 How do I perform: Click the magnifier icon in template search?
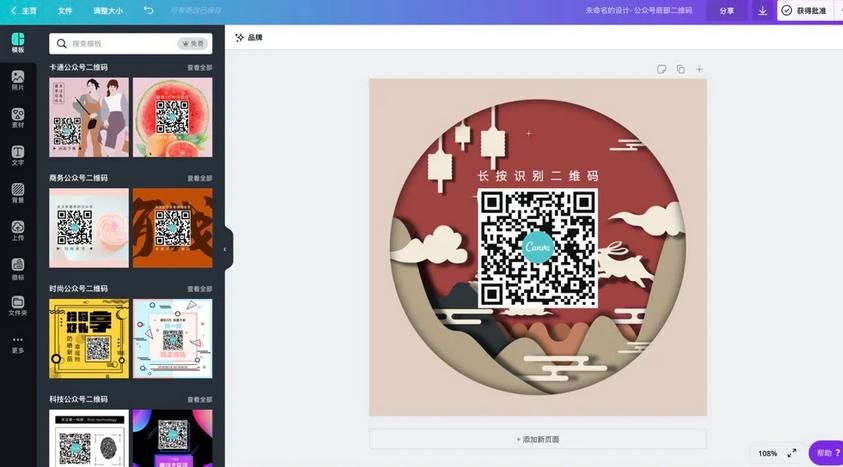(x=61, y=44)
